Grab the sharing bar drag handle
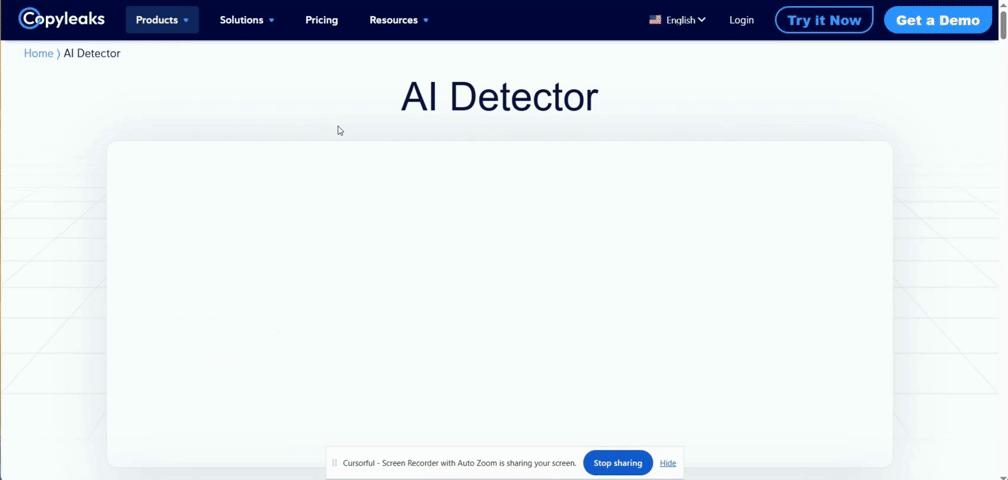The width and height of the screenshot is (1008, 480). (334, 463)
